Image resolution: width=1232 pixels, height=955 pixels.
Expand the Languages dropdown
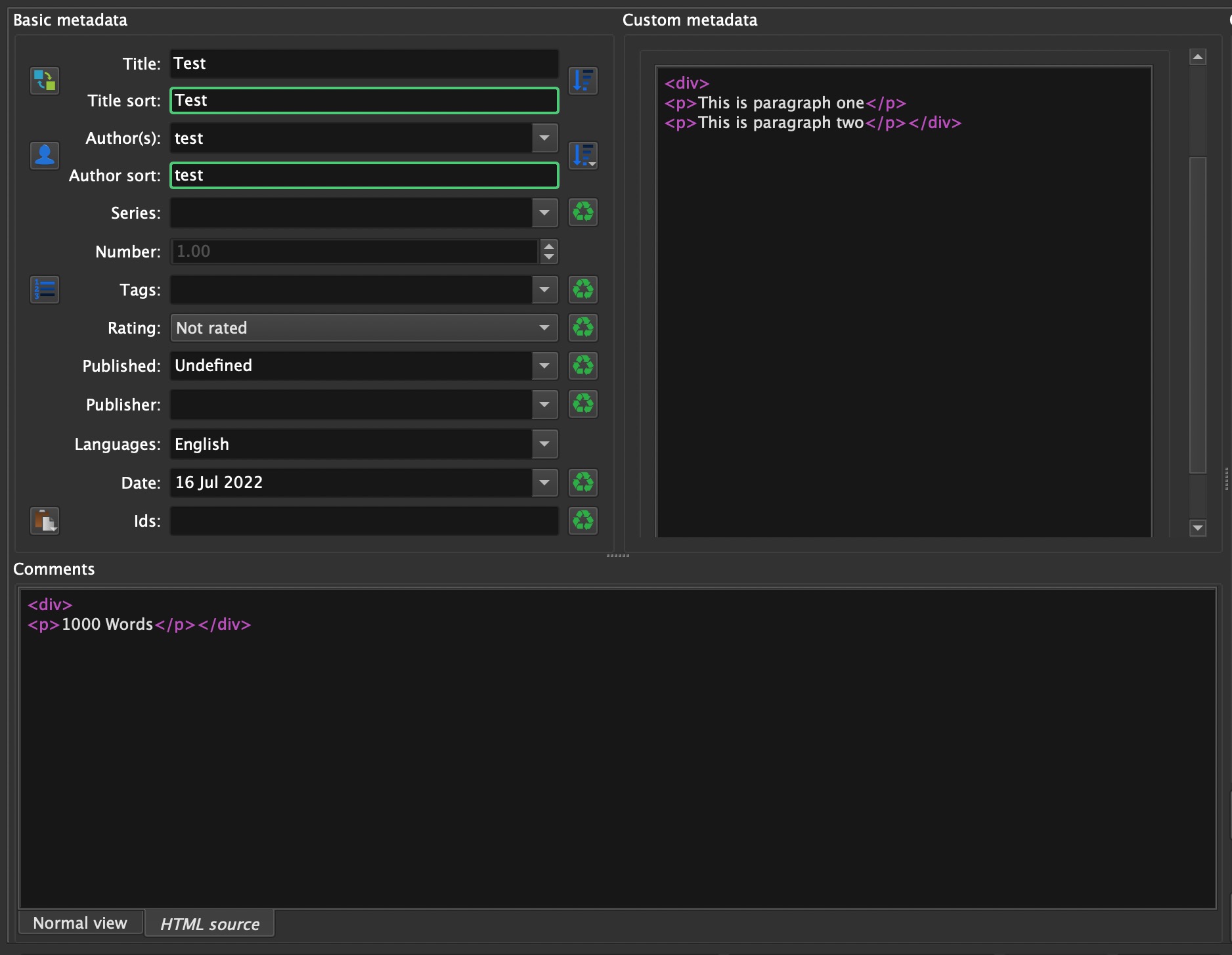click(544, 444)
